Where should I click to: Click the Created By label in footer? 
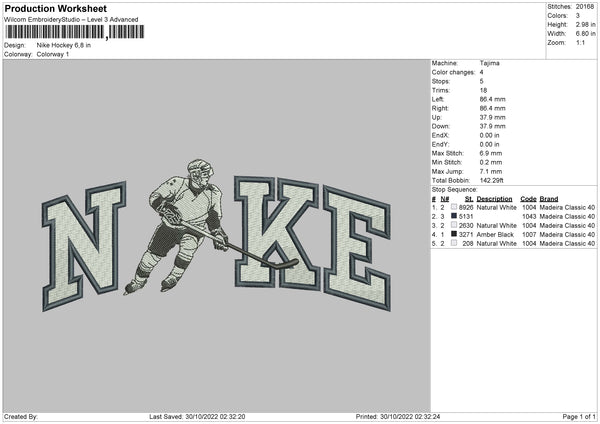coord(21,417)
